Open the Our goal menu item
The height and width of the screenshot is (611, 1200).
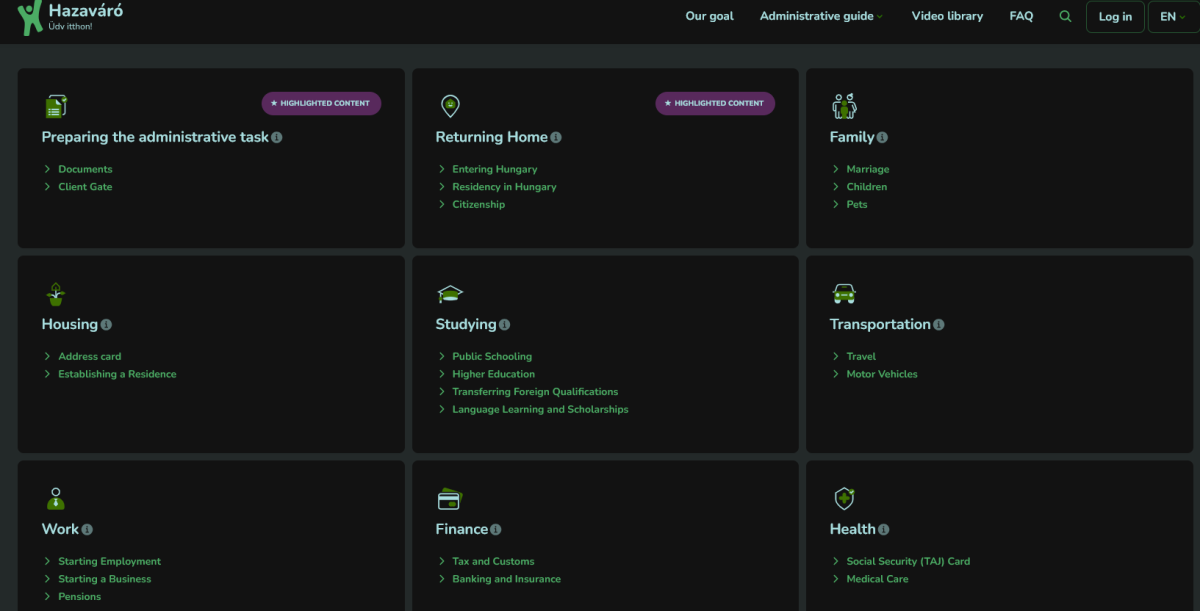[709, 17]
